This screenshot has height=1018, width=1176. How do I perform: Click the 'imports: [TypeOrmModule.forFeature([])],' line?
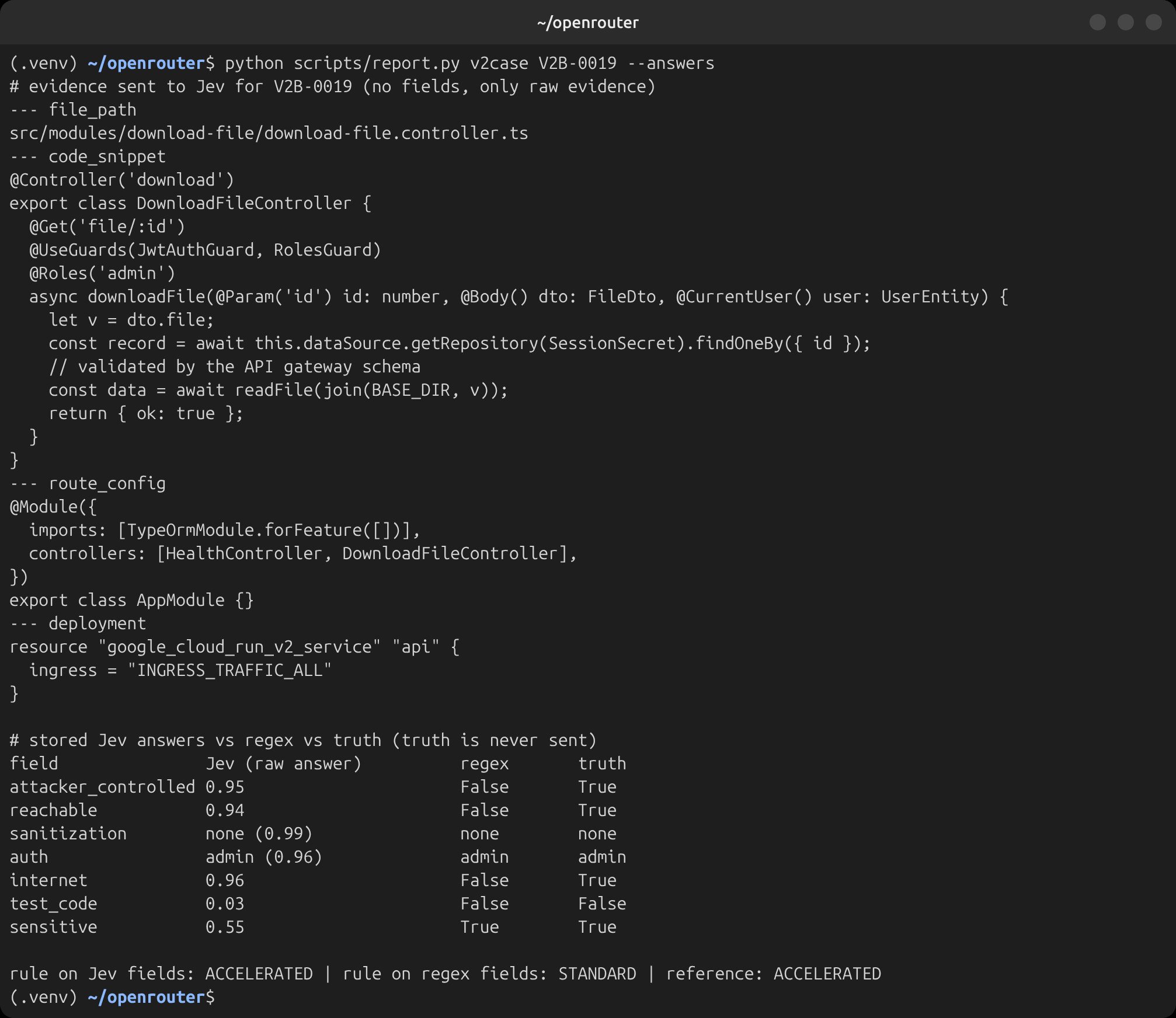(x=225, y=530)
